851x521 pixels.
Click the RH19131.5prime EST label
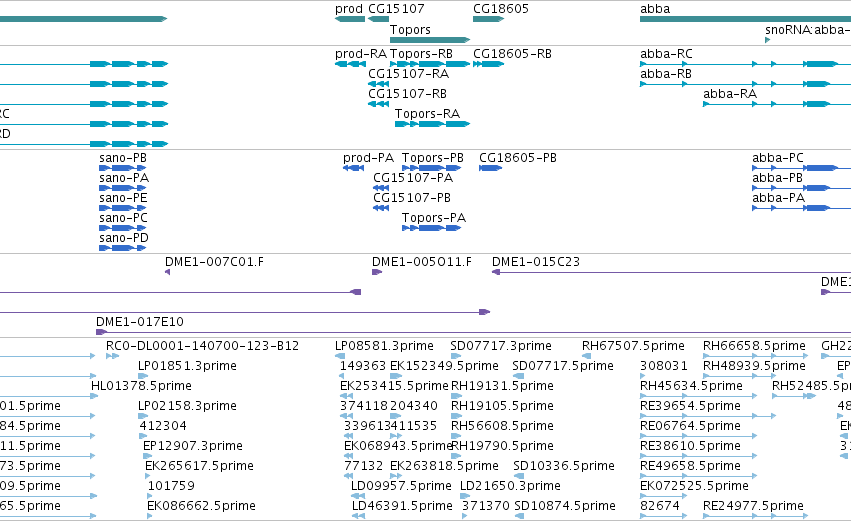click(503, 386)
